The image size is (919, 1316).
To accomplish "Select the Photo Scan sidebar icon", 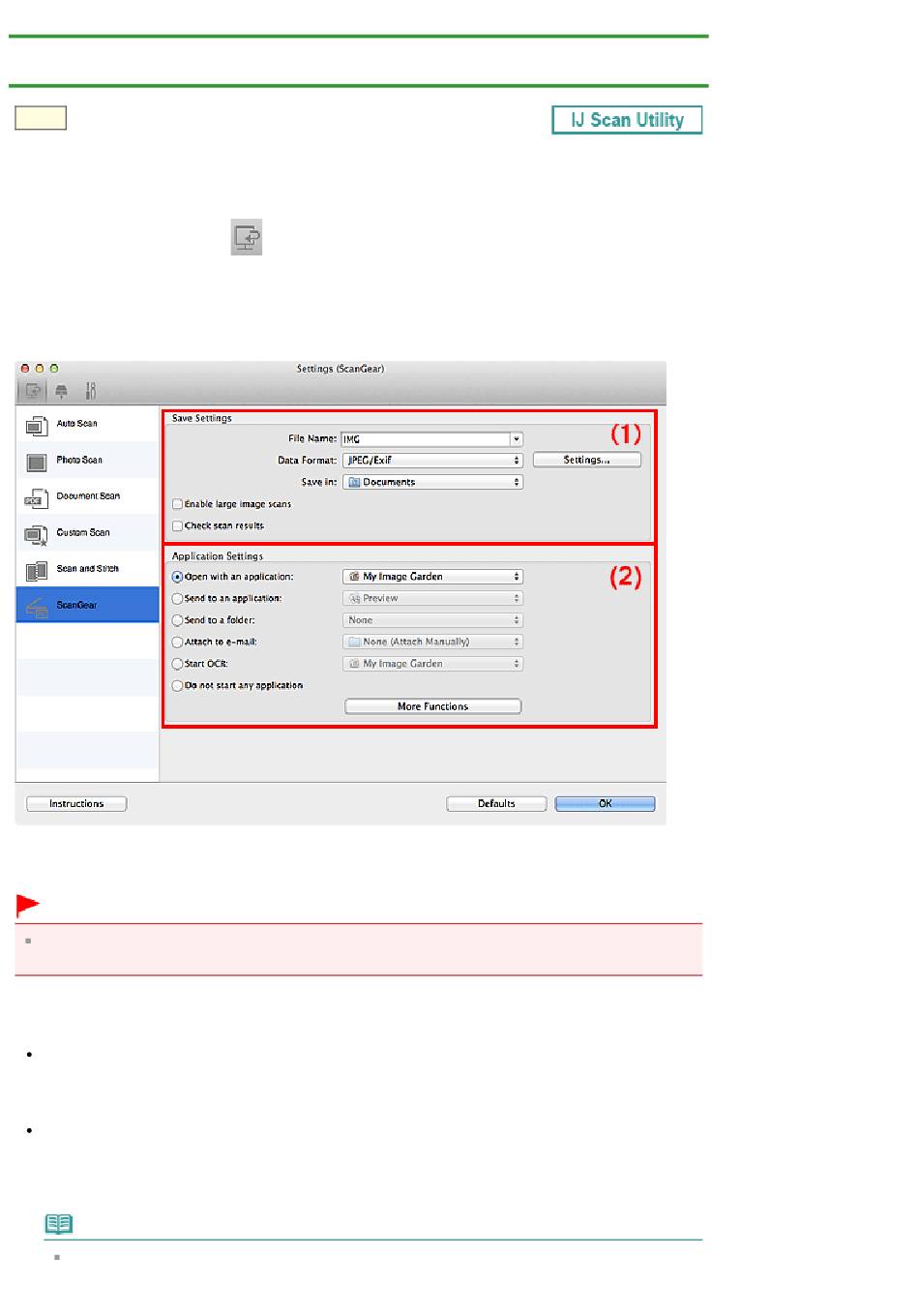I will (37, 462).
